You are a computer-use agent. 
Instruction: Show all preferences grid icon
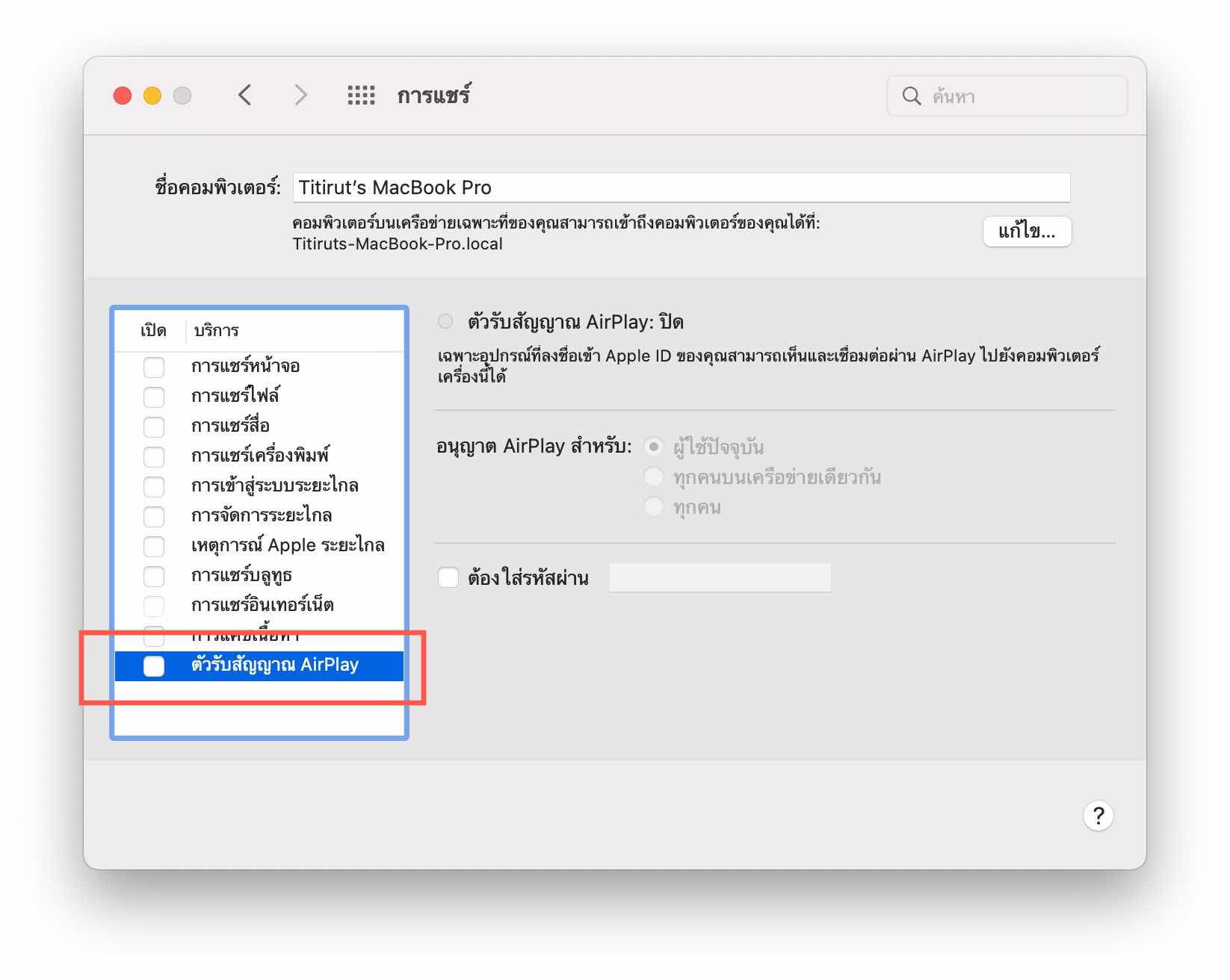pos(361,96)
